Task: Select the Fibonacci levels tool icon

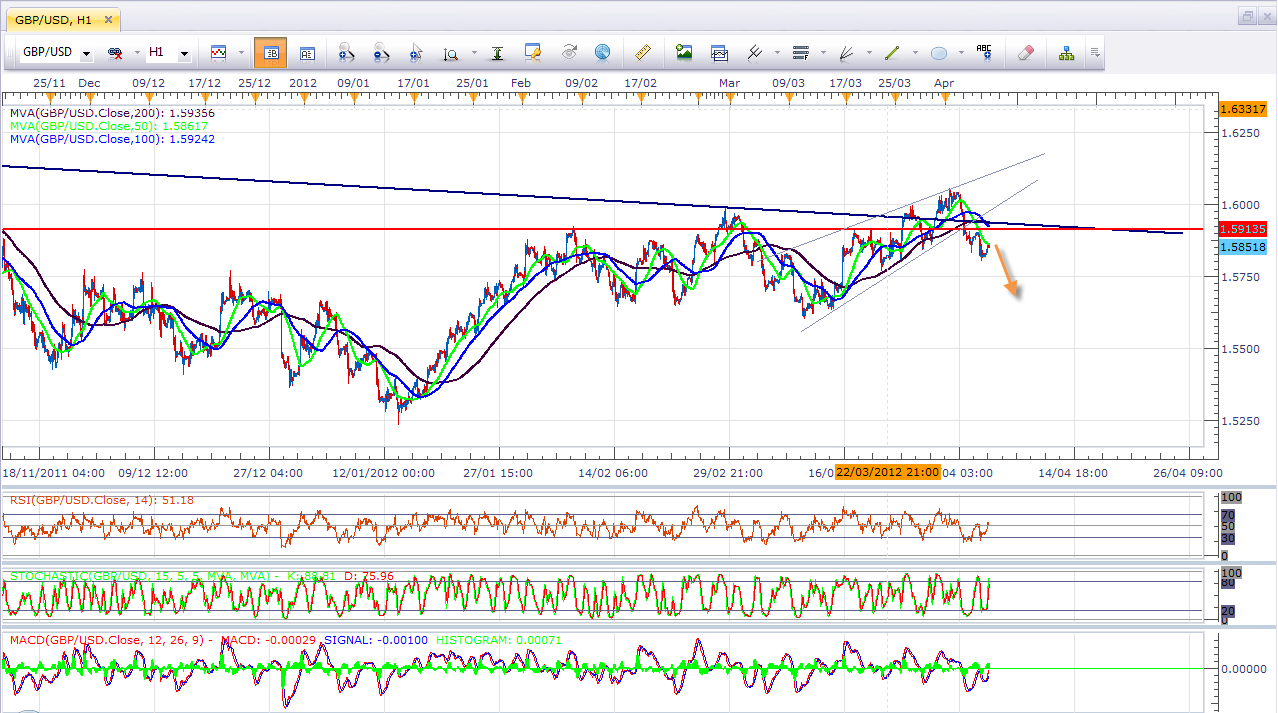Action: pos(801,53)
